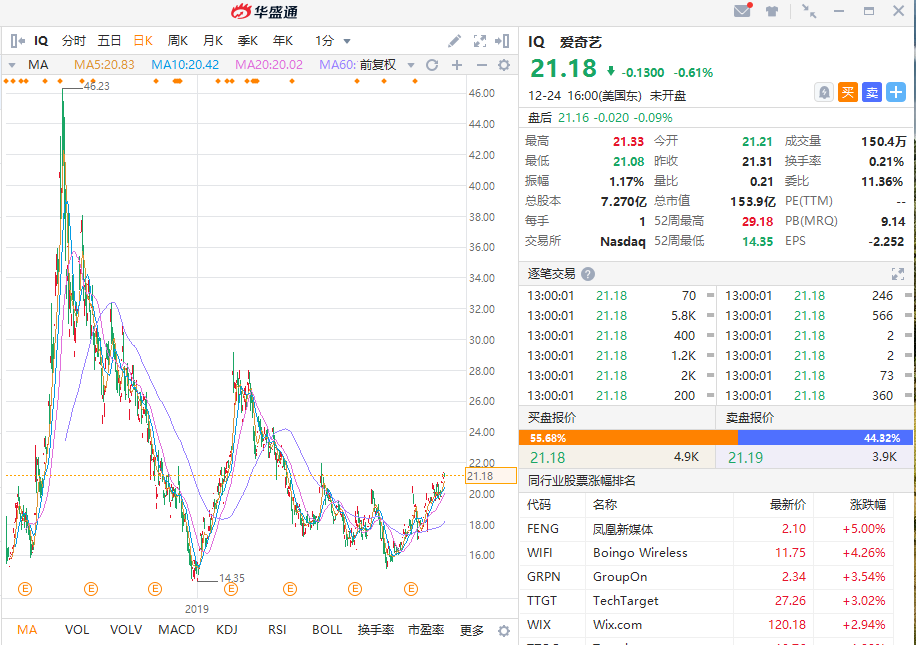Open the MA indicator settings gear

tap(504, 65)
